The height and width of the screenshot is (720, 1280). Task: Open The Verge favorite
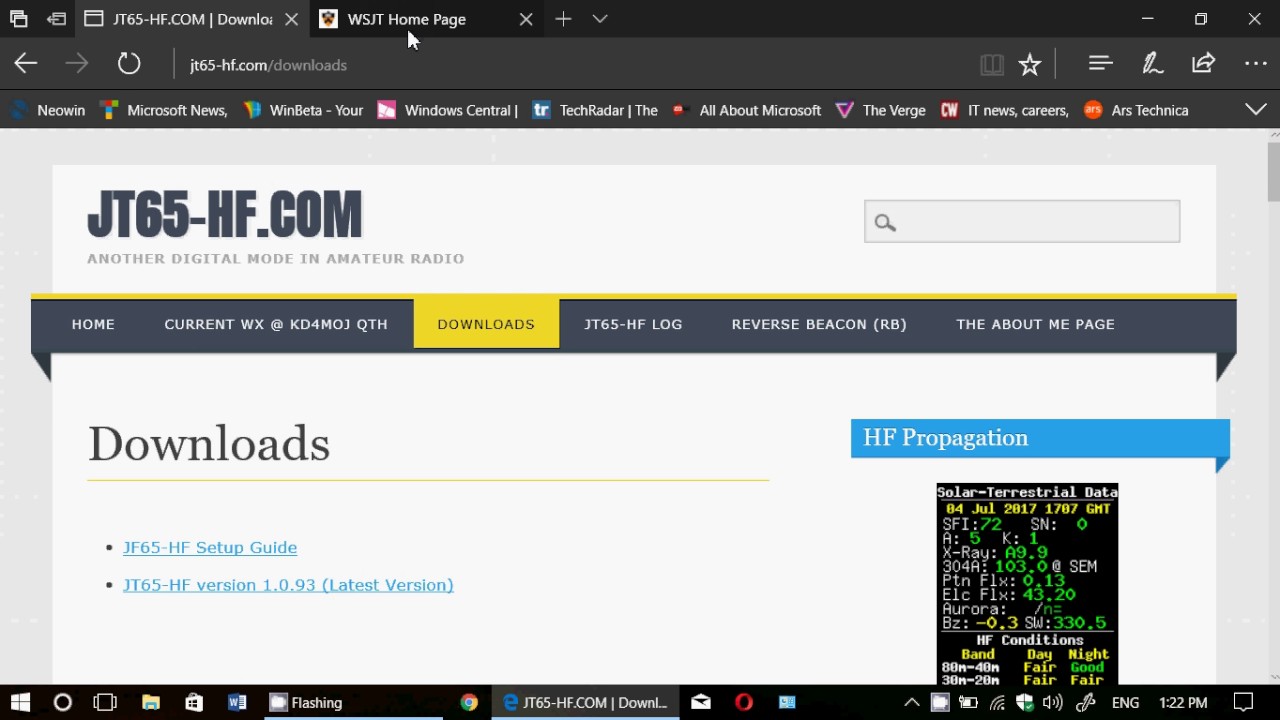(881, 110)
